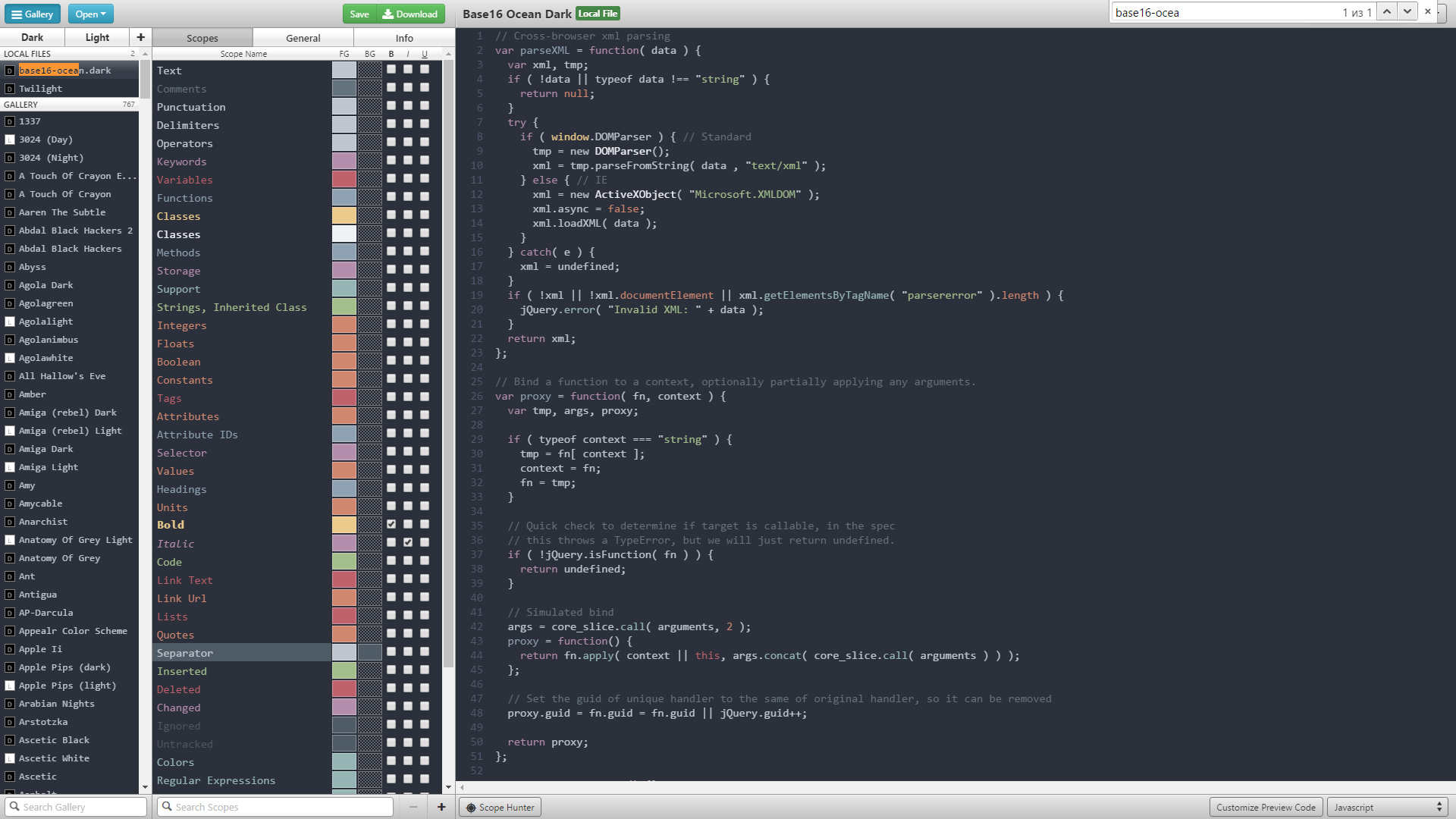Select the Abyss gallery theme
Image resolution: width=1456 pixels, height=819 pixels.
[70, 267]
